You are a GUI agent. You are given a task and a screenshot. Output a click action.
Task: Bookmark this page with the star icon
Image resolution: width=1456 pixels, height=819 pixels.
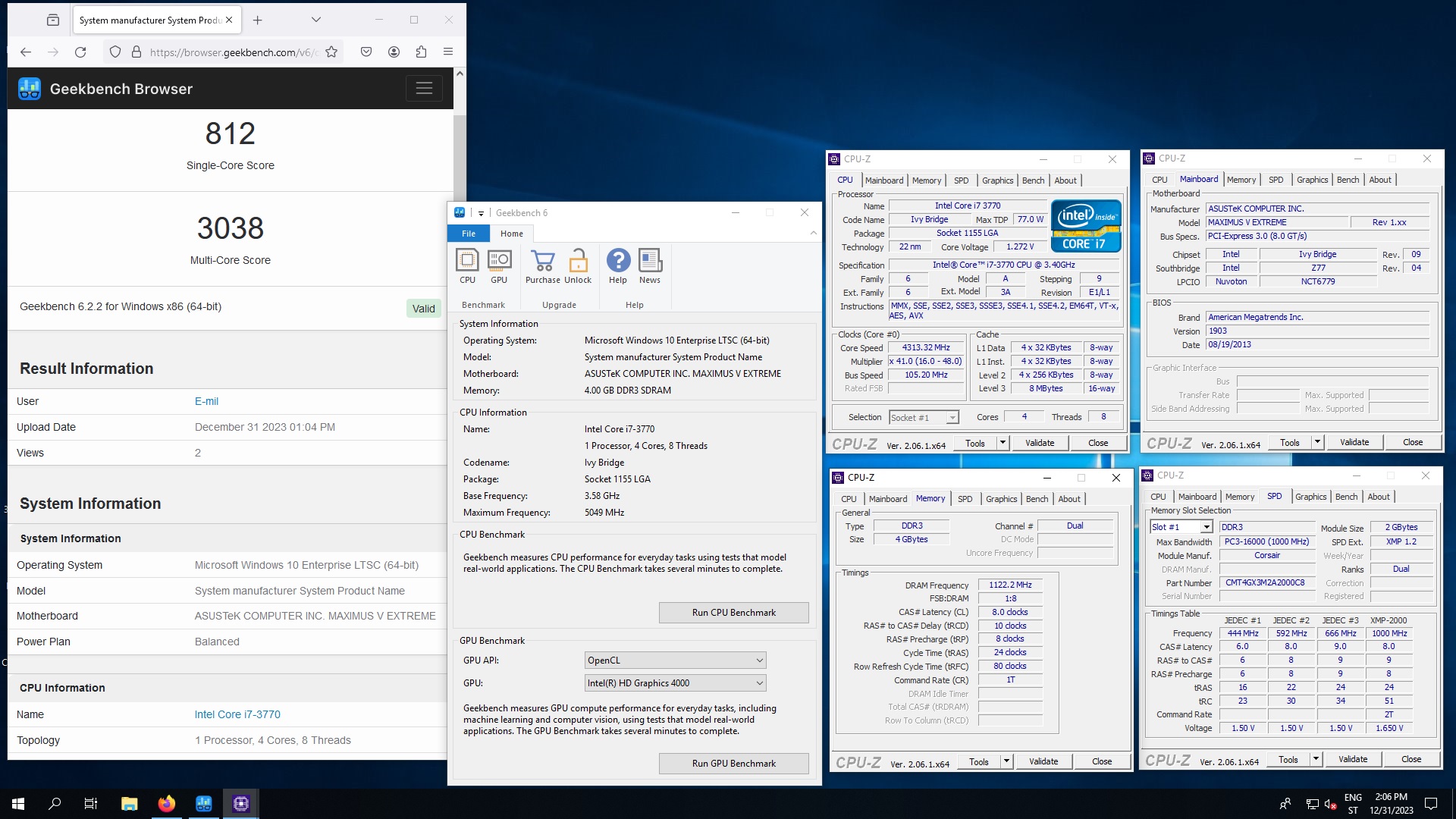[331, 52]
